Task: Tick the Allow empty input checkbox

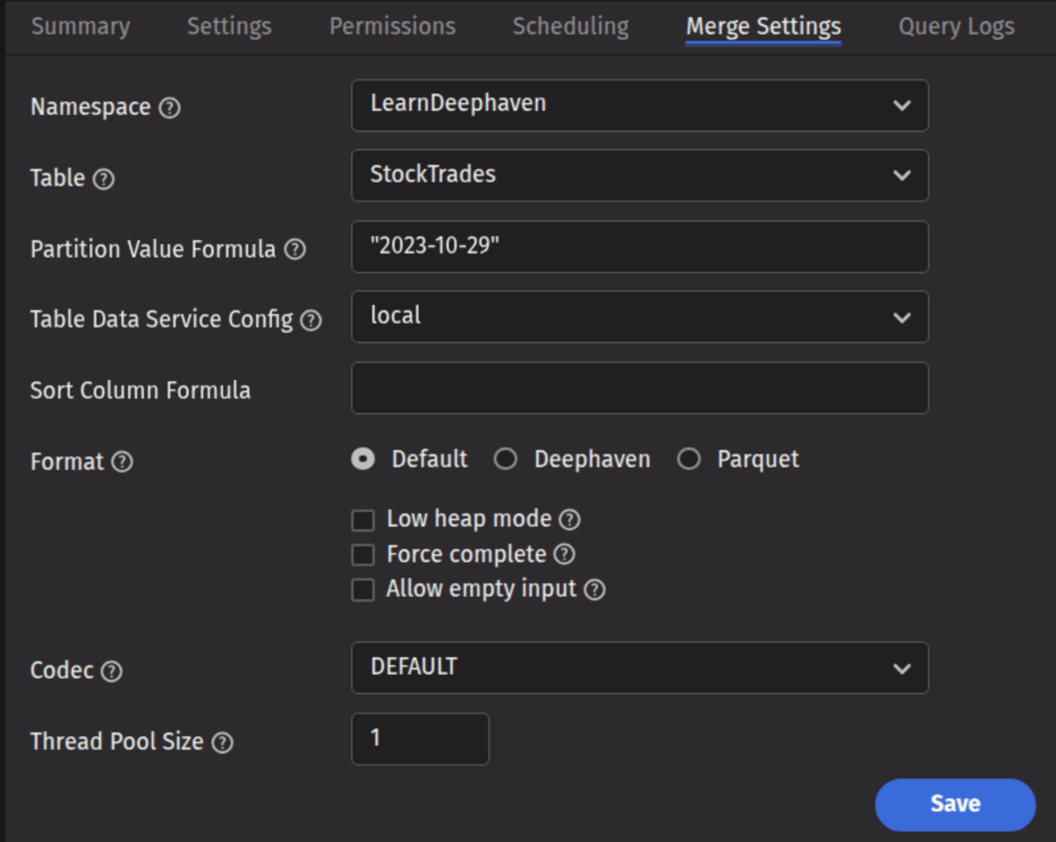Action: coord(363,590)
